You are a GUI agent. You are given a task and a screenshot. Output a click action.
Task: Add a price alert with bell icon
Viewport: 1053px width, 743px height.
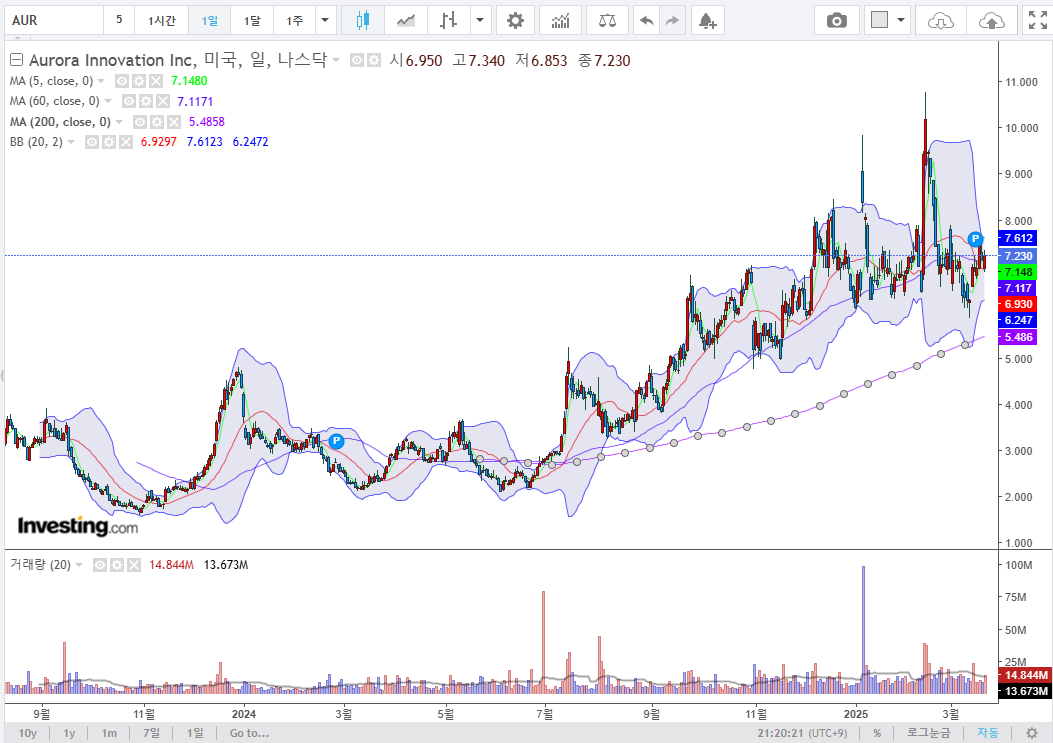tap(707, 21)
